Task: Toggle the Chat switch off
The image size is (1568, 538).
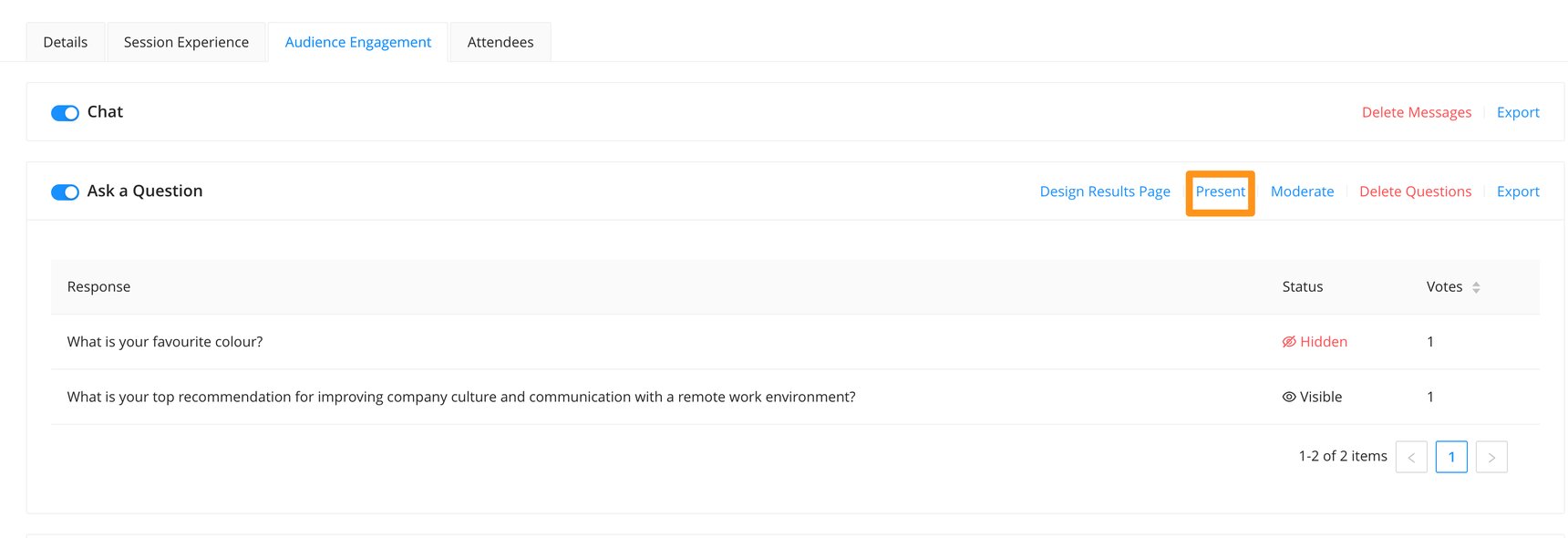Action: point(65,113)
